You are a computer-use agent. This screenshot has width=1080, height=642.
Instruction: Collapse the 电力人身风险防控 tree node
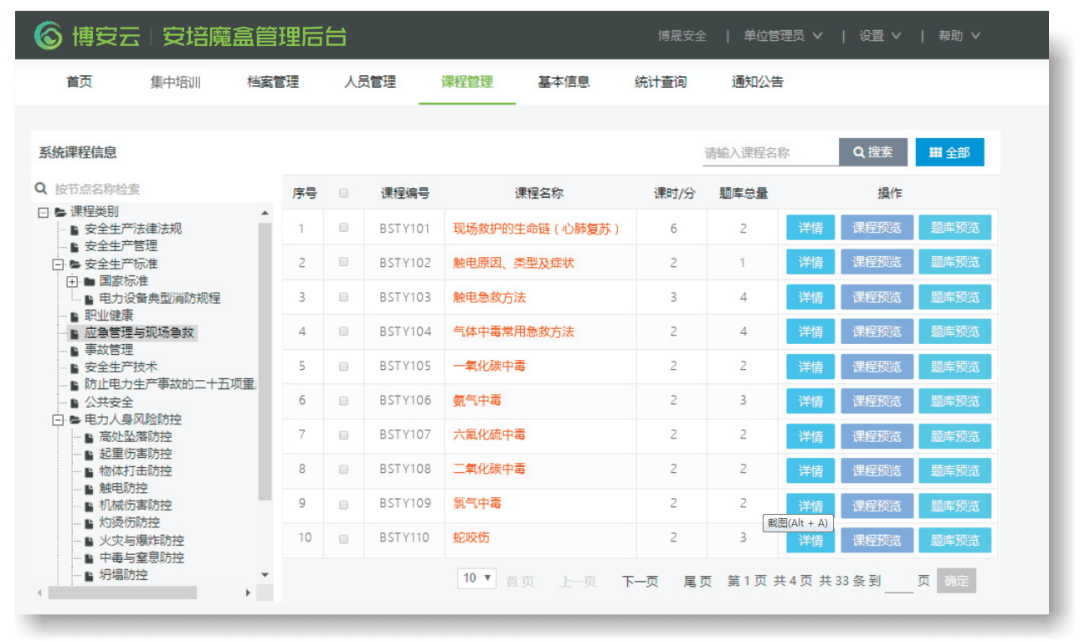pyautogui.click(x=58, y=420)
